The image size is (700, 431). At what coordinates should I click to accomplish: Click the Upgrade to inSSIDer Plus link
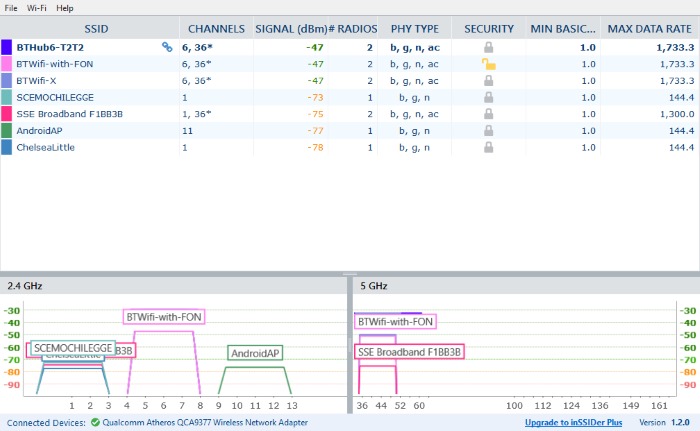coord(573,423)
